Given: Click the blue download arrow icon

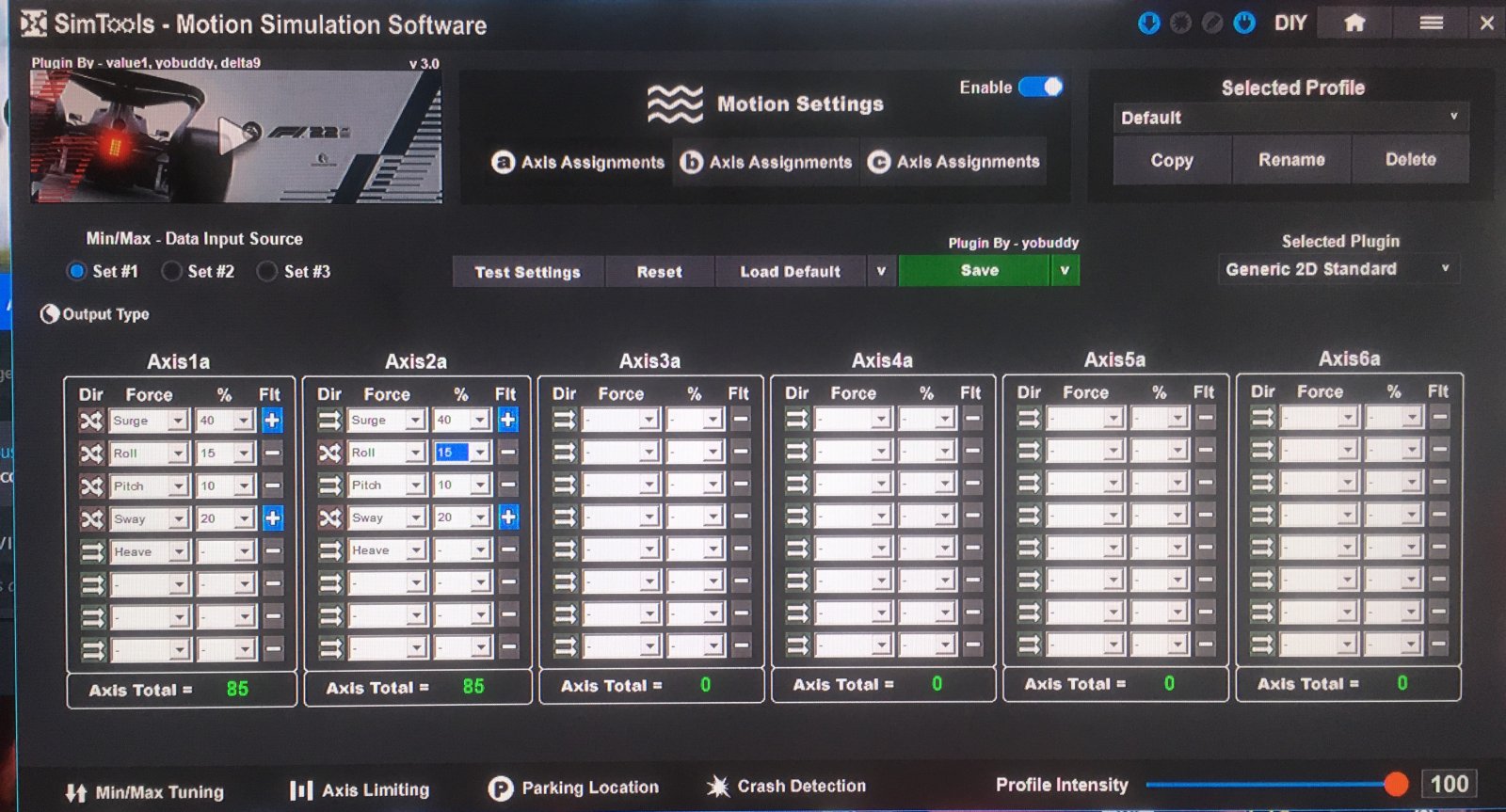Looking at the screenshot, I should pyautogui.click(x=1148, y=23).
